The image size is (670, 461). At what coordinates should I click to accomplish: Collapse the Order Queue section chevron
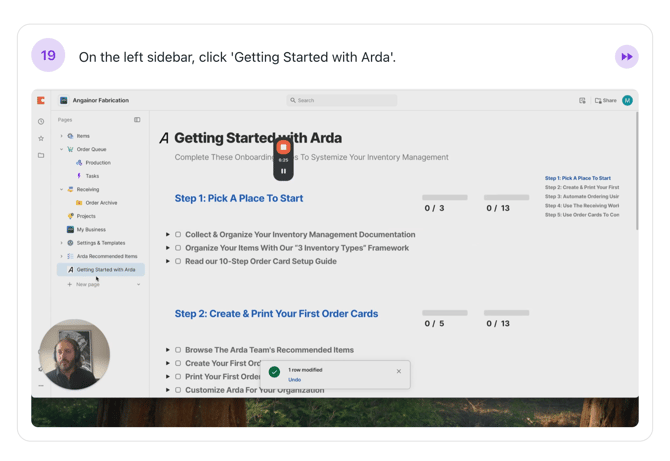tap(61, 149)
